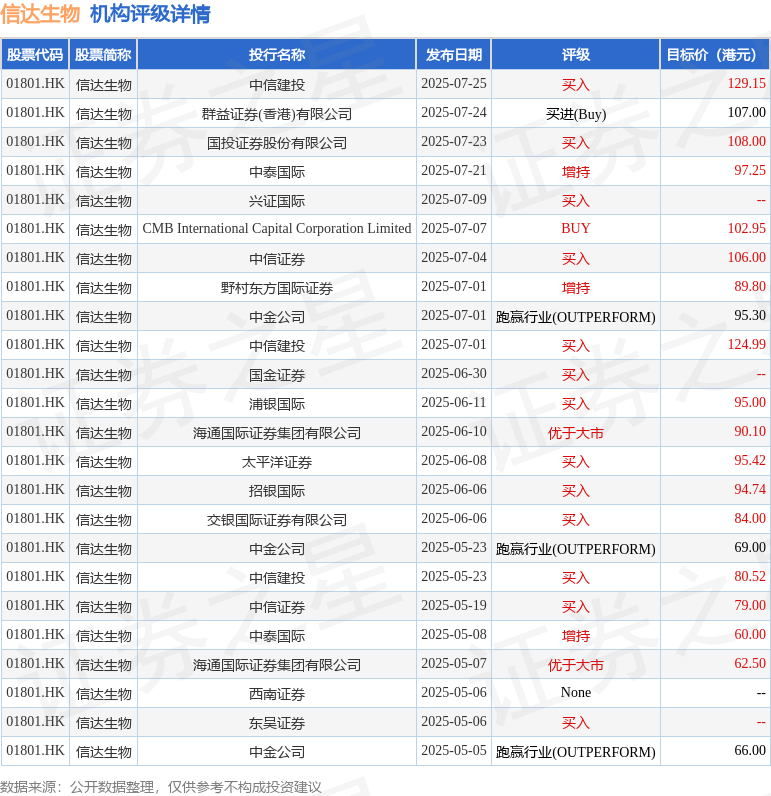Click target price 69.00

click(750, 547)
